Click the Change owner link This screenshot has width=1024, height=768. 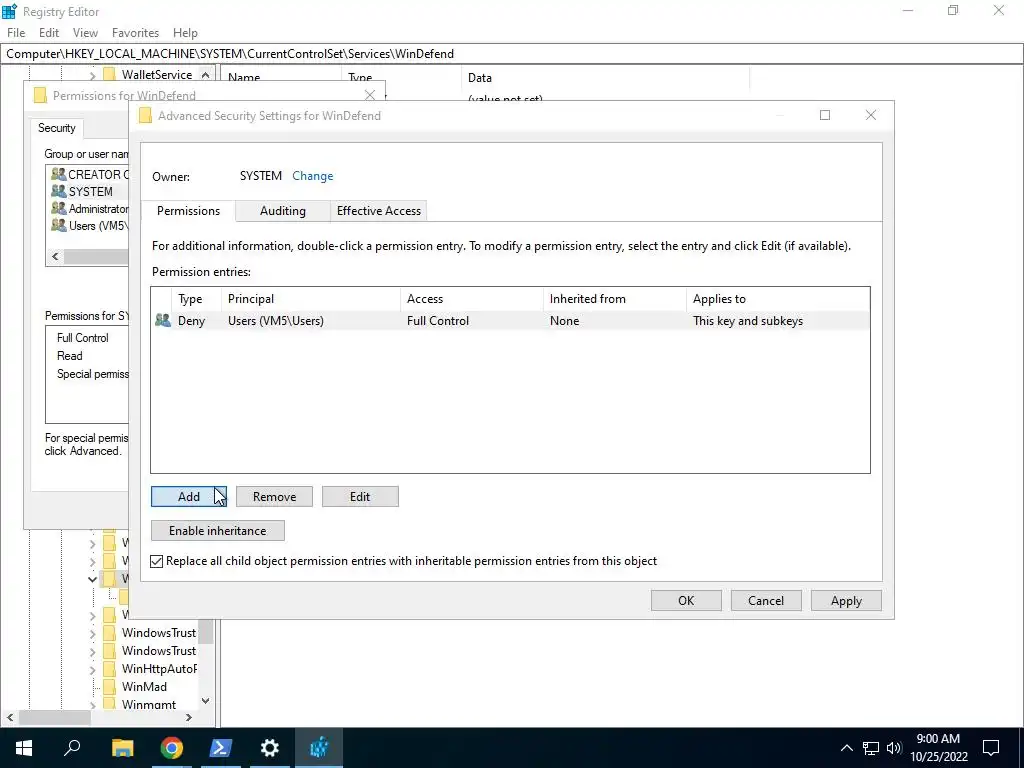point(313,176)
